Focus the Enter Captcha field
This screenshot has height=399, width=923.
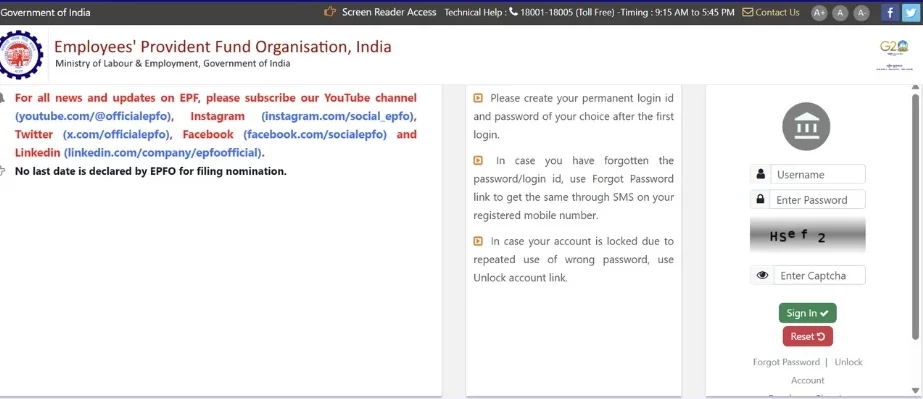click(819, 275)
